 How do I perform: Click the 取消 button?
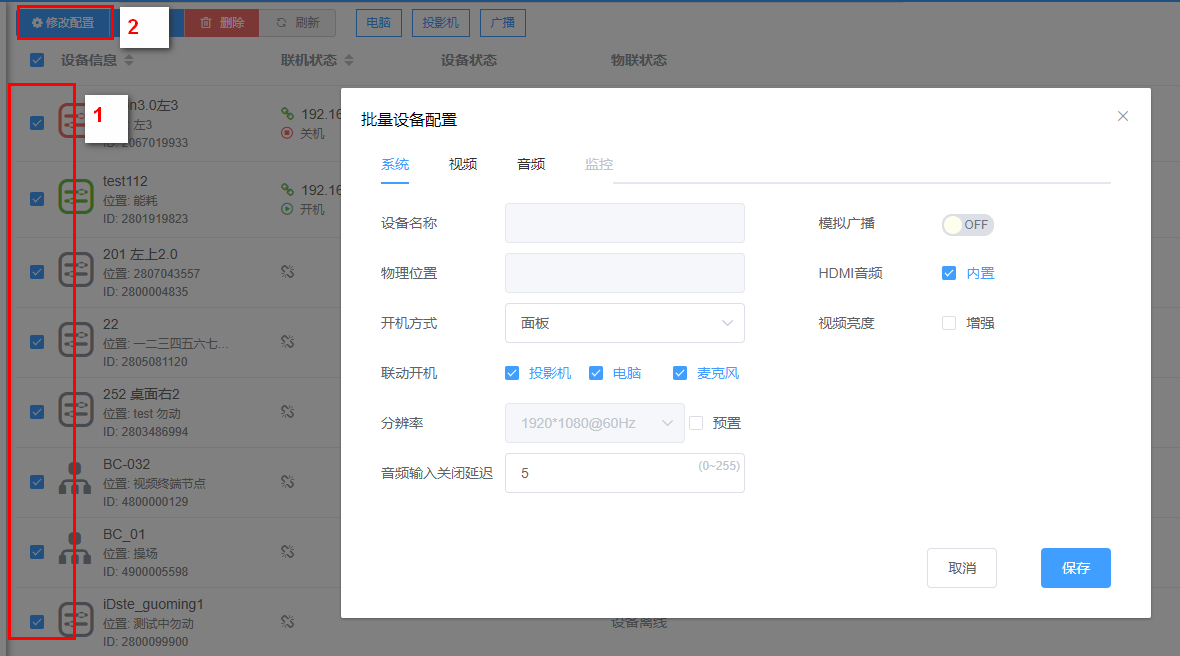click(961, 568)
